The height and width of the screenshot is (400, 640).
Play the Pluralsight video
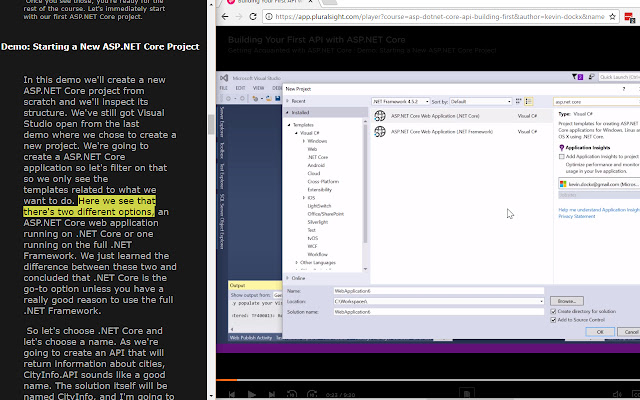252,394
